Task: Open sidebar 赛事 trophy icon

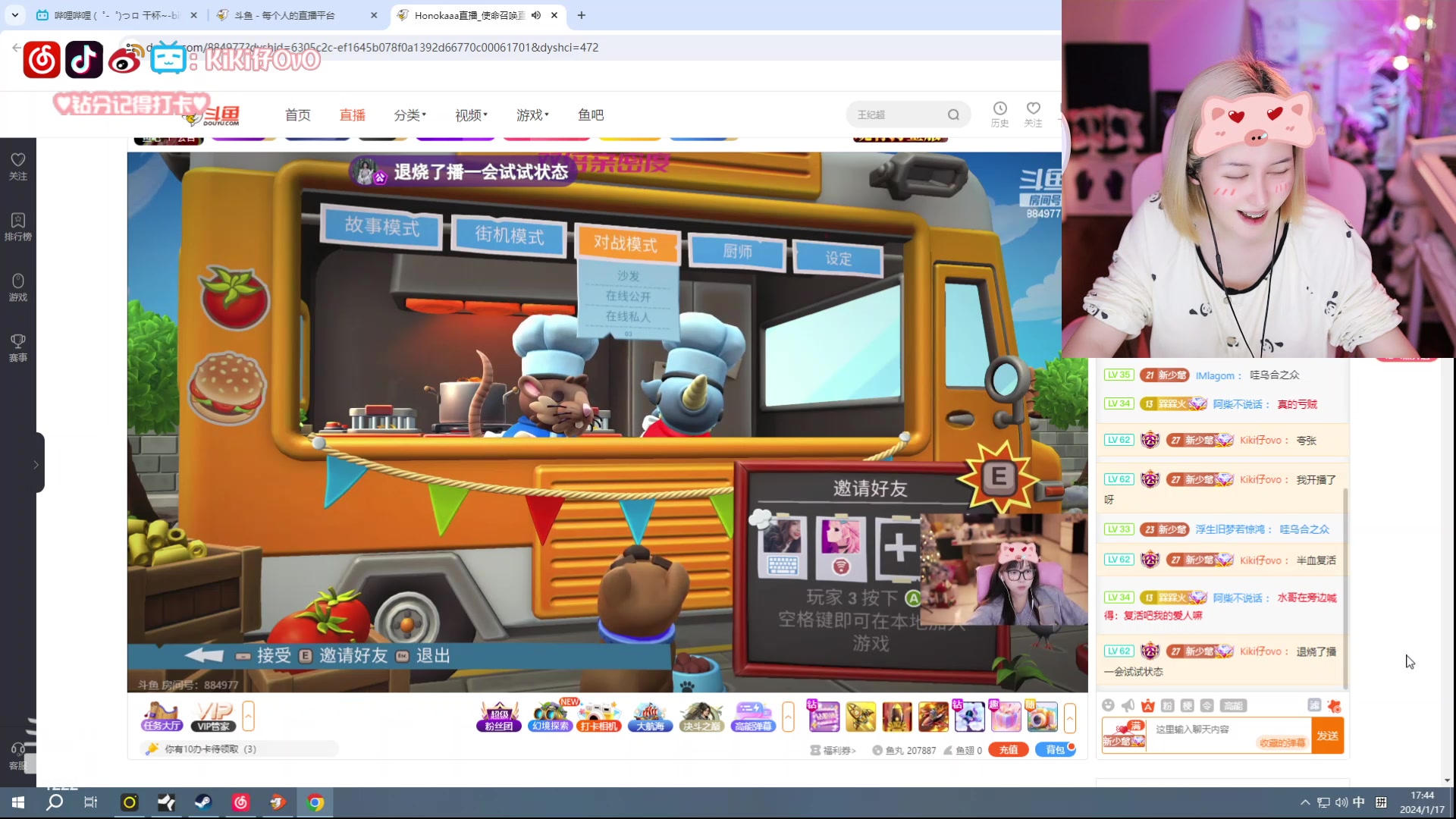Action: 17,347
